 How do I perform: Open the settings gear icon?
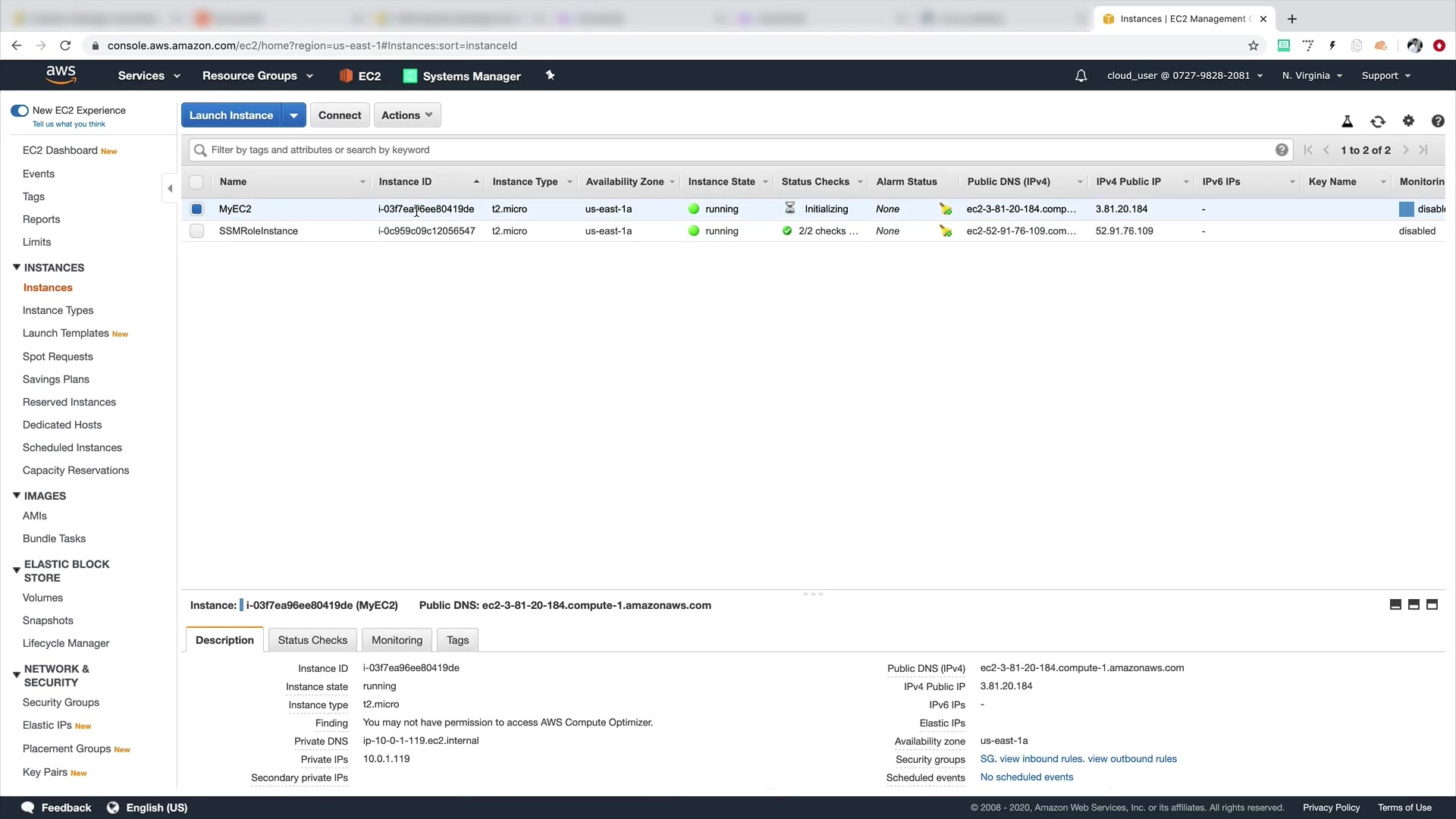pyautogui.click(x=1408, y=121)
